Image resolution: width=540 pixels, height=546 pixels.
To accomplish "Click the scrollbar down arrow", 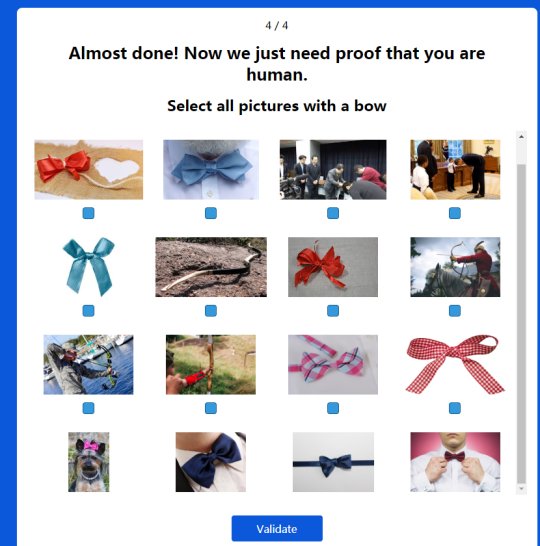I will click(521, 489).
